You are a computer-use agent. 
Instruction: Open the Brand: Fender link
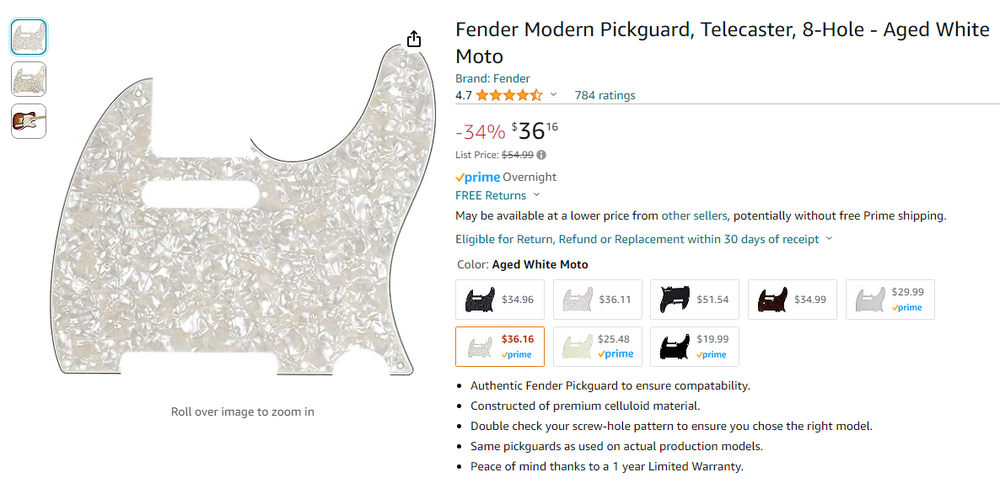492,78
